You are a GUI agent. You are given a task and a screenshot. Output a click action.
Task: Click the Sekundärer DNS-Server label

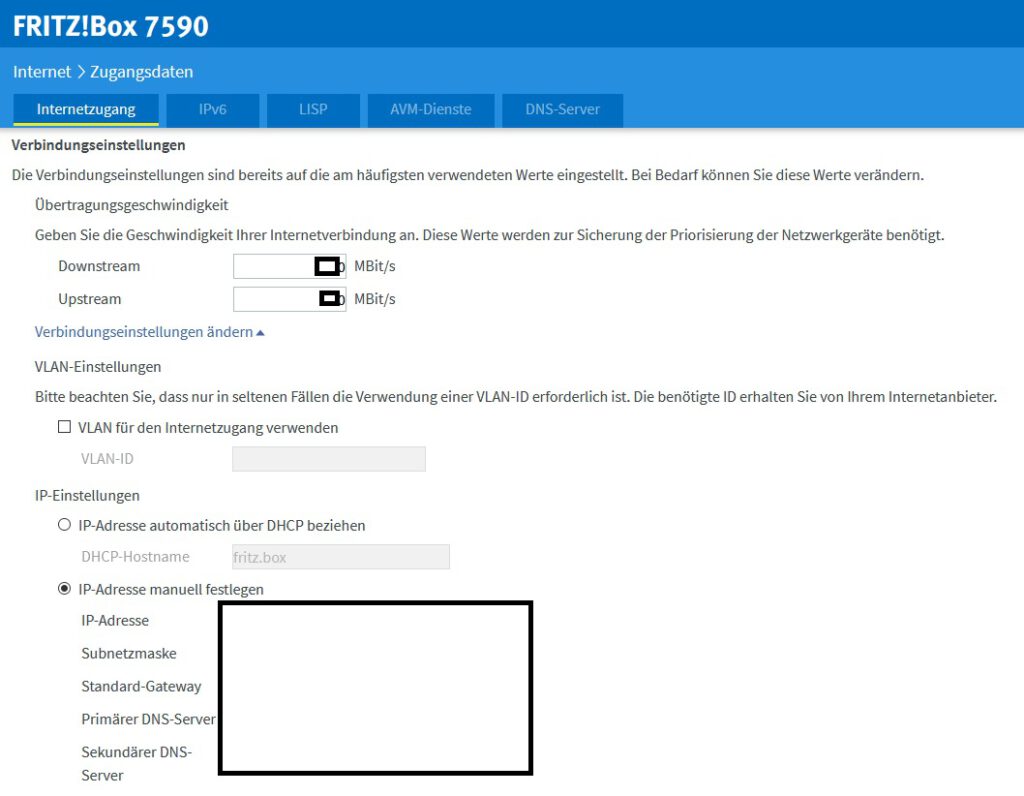pyautogui.click(x=136, y=764)
